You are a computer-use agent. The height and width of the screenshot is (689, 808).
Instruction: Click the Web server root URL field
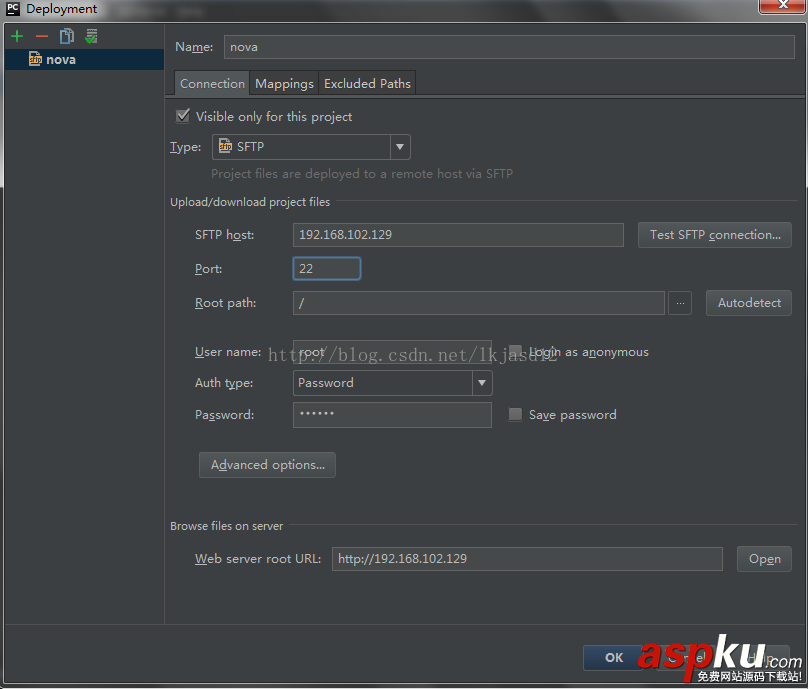click(x=527, y=559)
